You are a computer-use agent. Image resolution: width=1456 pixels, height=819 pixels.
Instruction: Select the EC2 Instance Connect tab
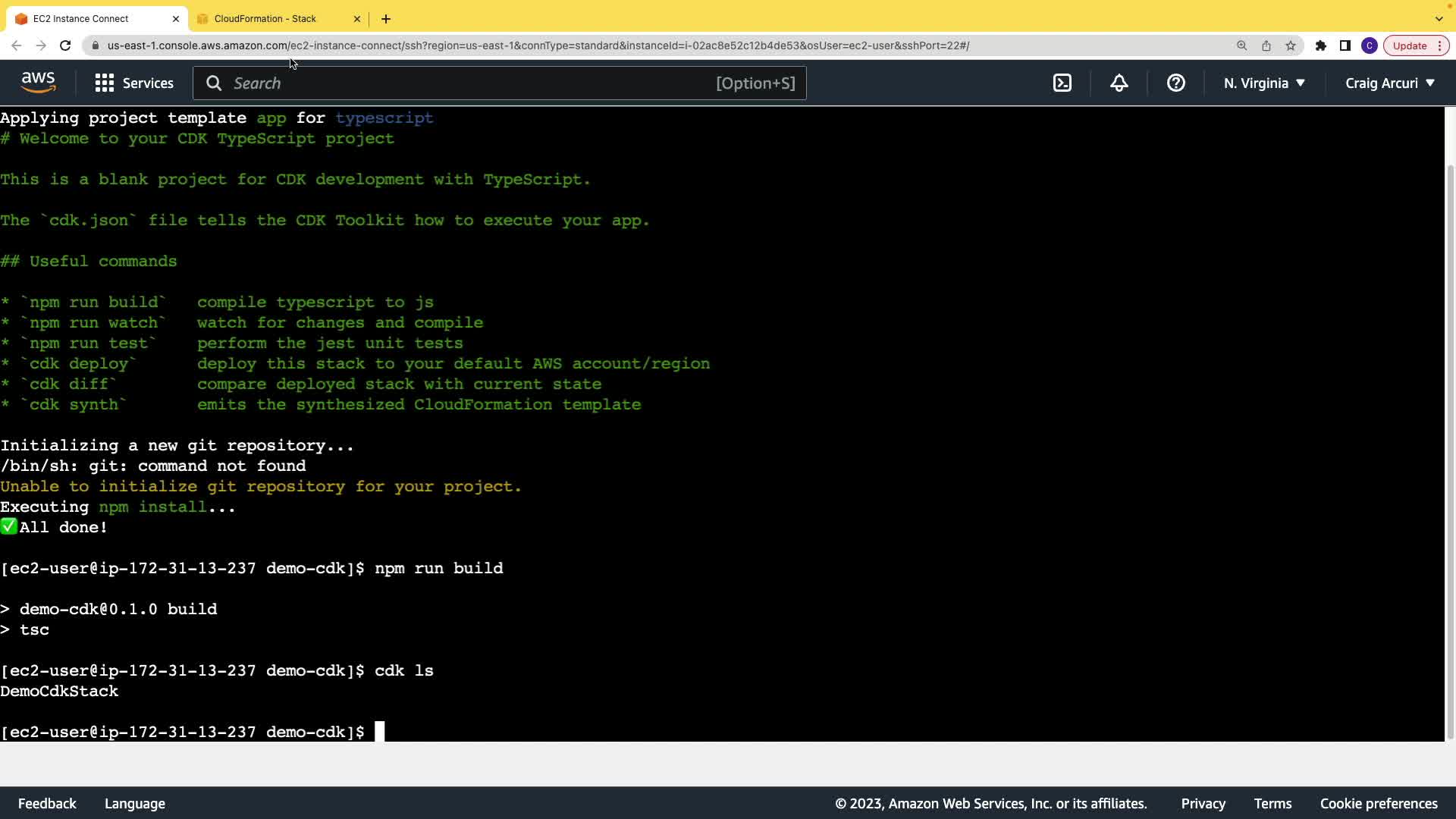pyautogui.click(x=81, y=19)
